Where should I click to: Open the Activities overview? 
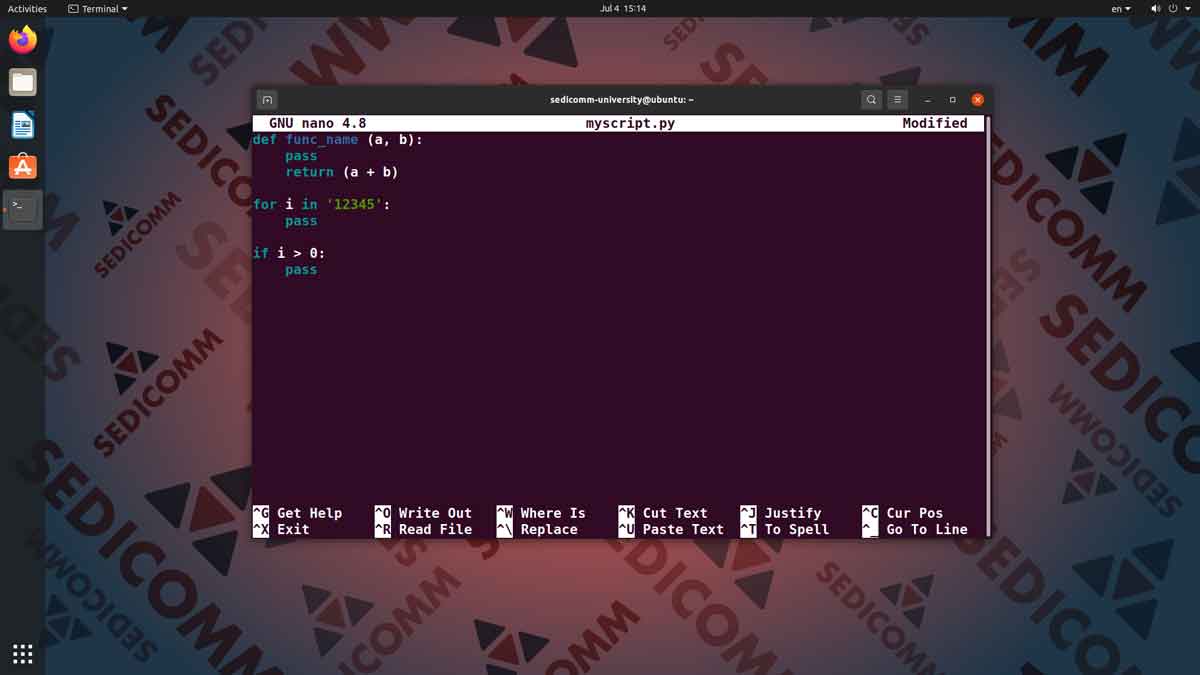click(27, 9)
